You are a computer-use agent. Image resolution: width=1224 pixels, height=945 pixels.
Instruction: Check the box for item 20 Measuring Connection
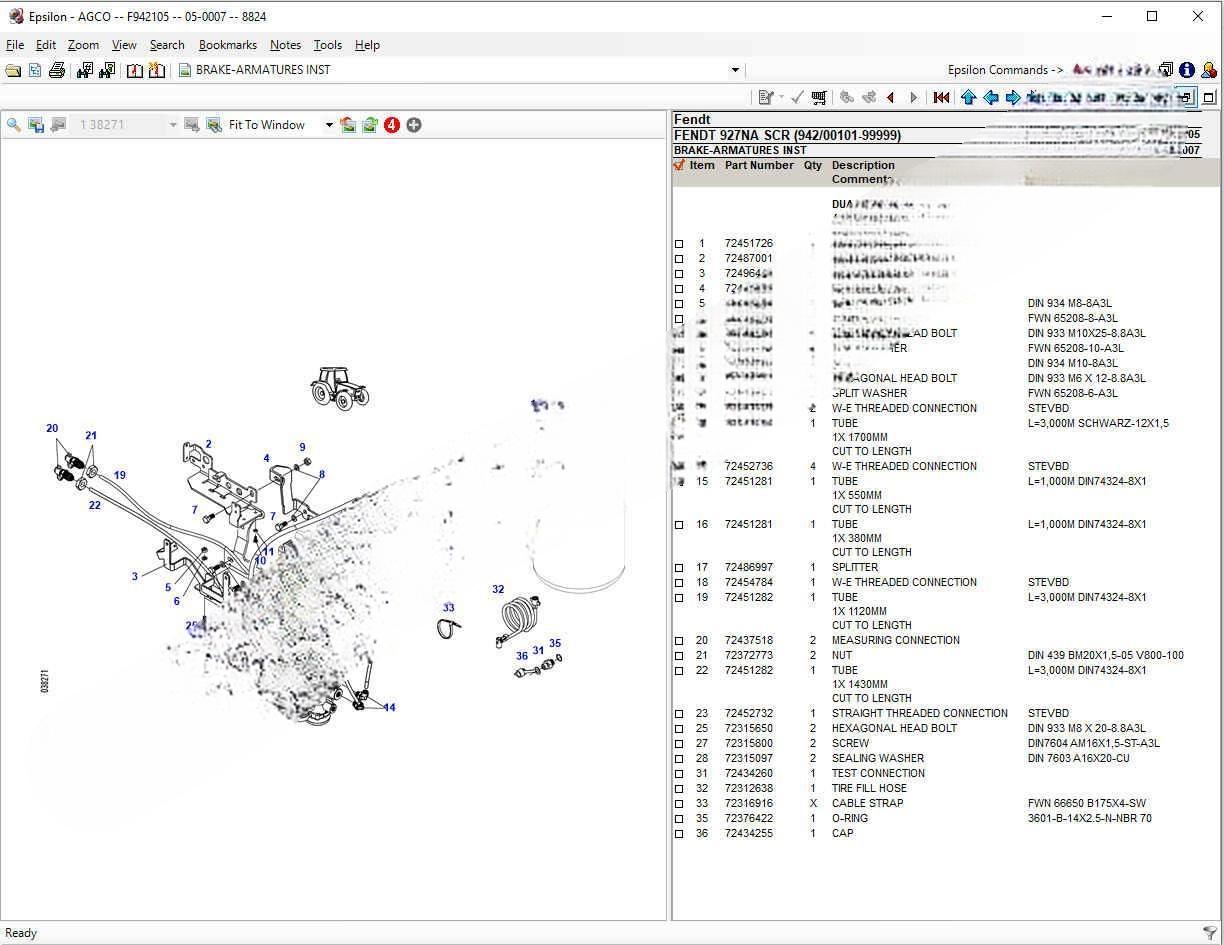point(679,641)
